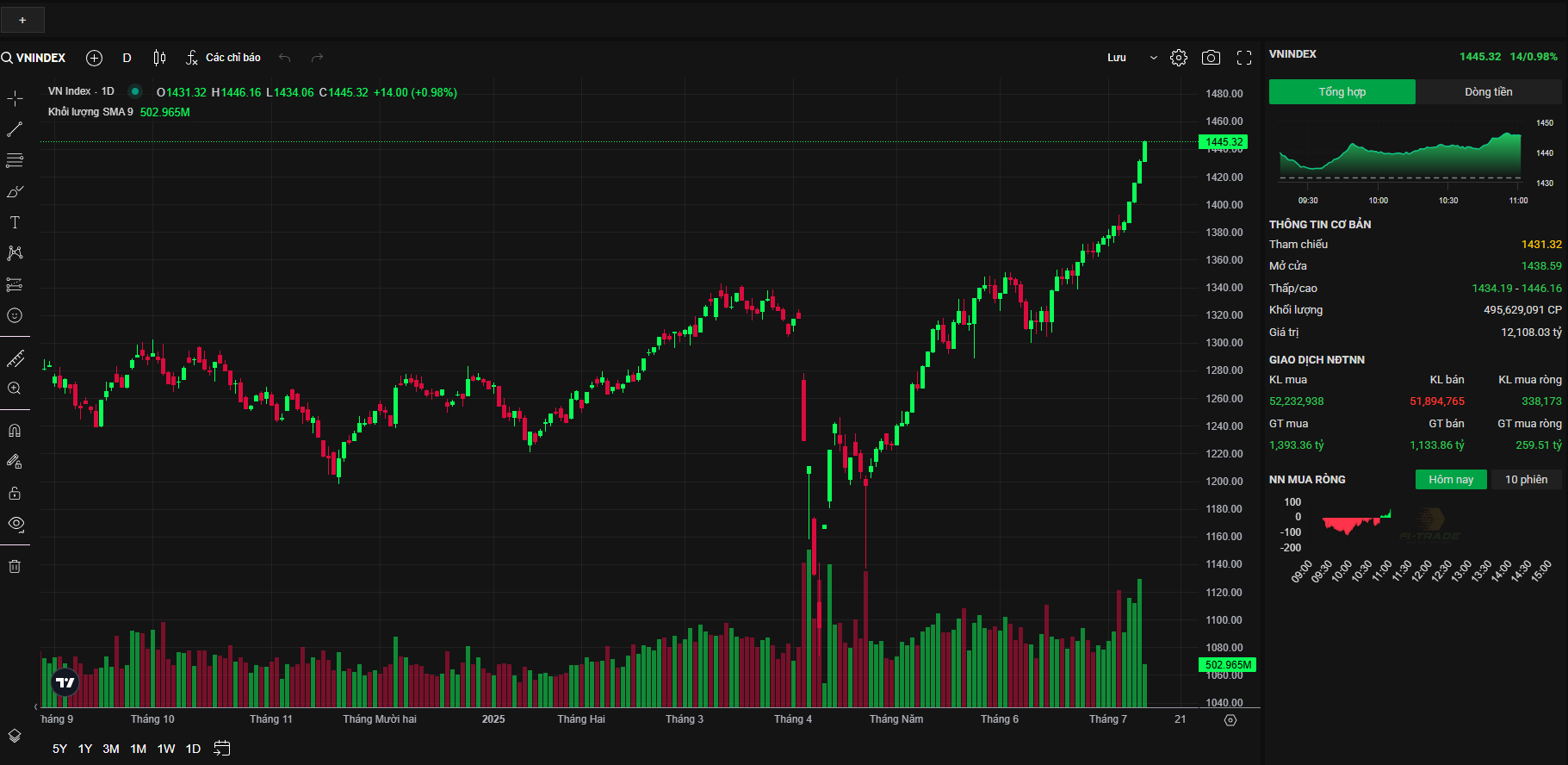The height and width of the screenshot is (765, 1568).
Task: Click the green market status dot
Action: (x=135, y=91)
